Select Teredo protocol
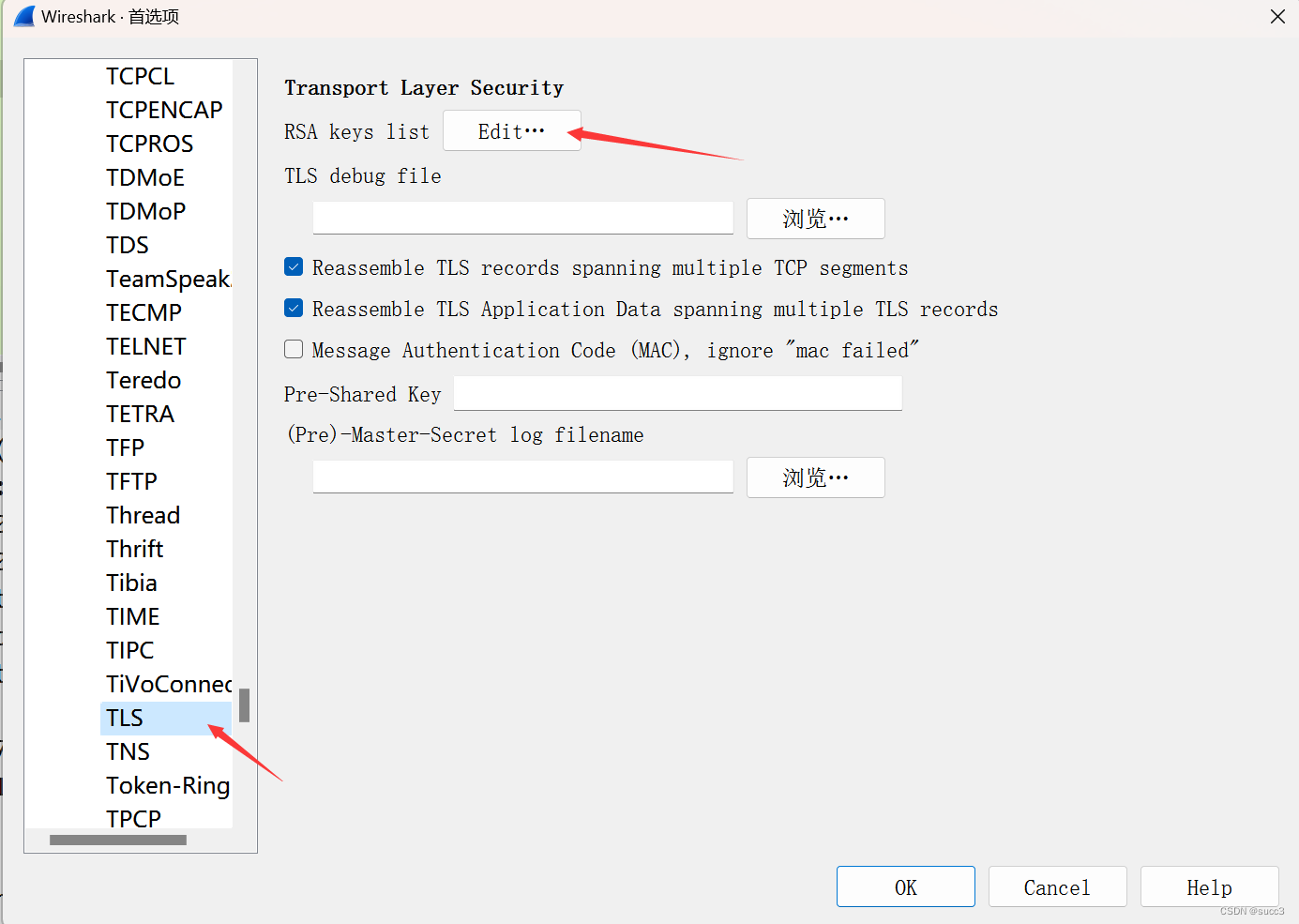The height and width of the screenshot is (924, 1299). [x=143, y=380]
